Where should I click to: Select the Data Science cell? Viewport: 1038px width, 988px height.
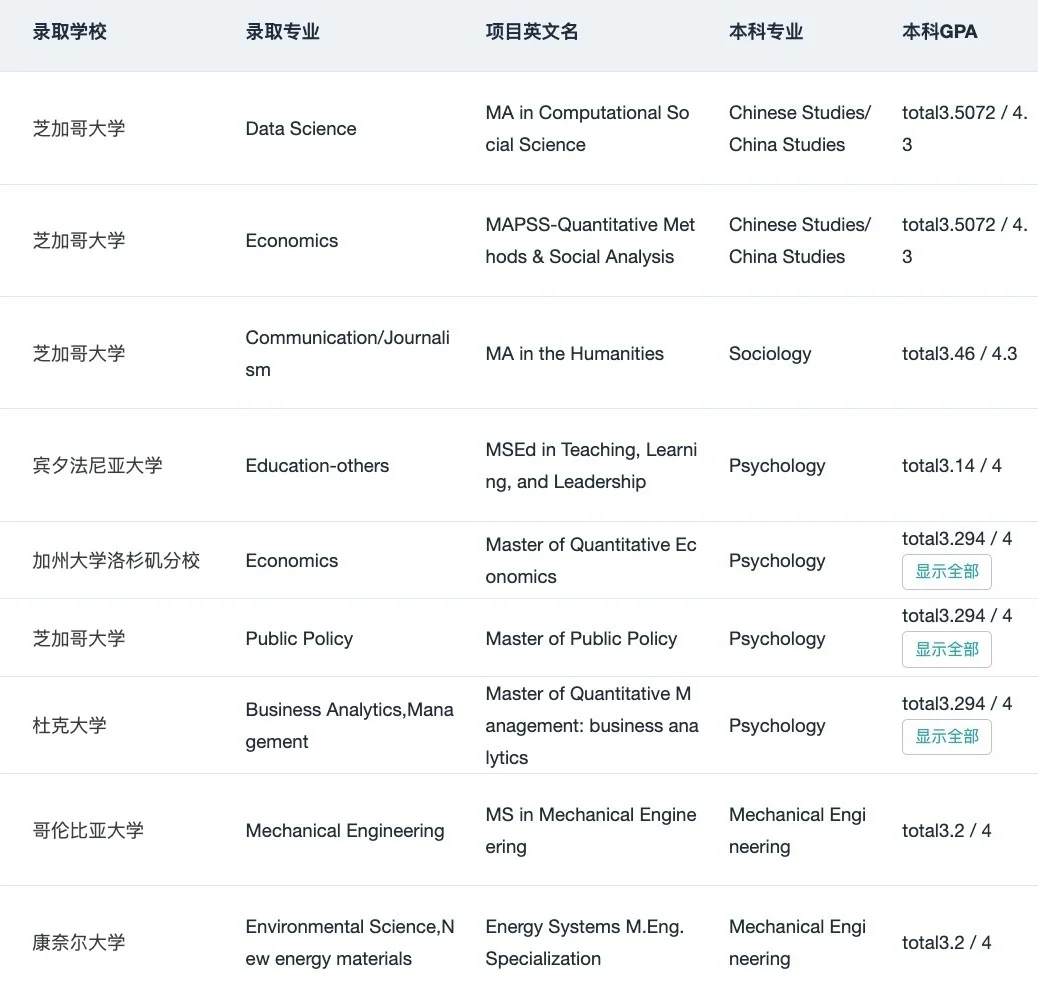tap(301, 128)
